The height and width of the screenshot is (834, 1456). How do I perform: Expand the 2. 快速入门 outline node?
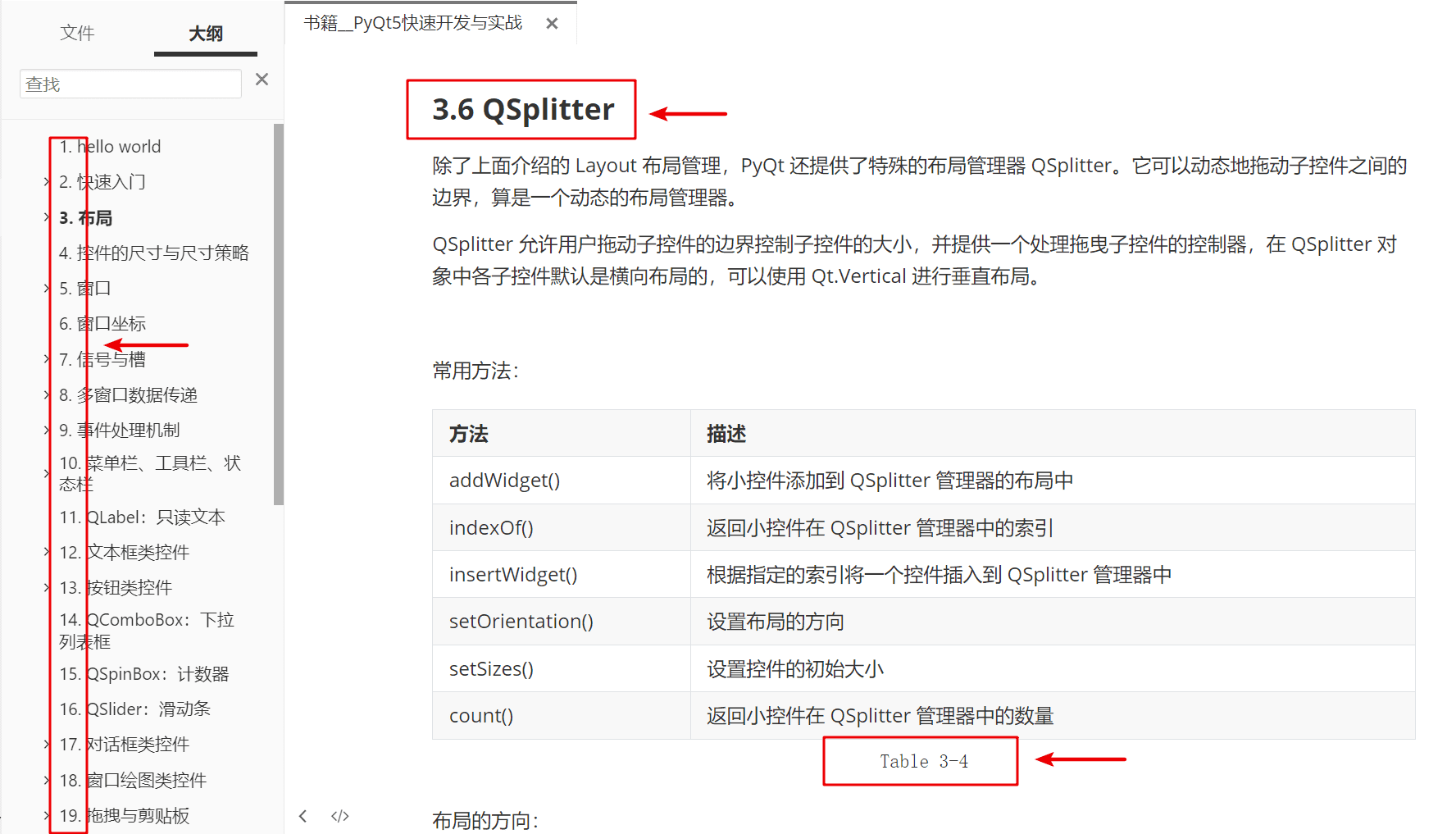tap(47, 182)
